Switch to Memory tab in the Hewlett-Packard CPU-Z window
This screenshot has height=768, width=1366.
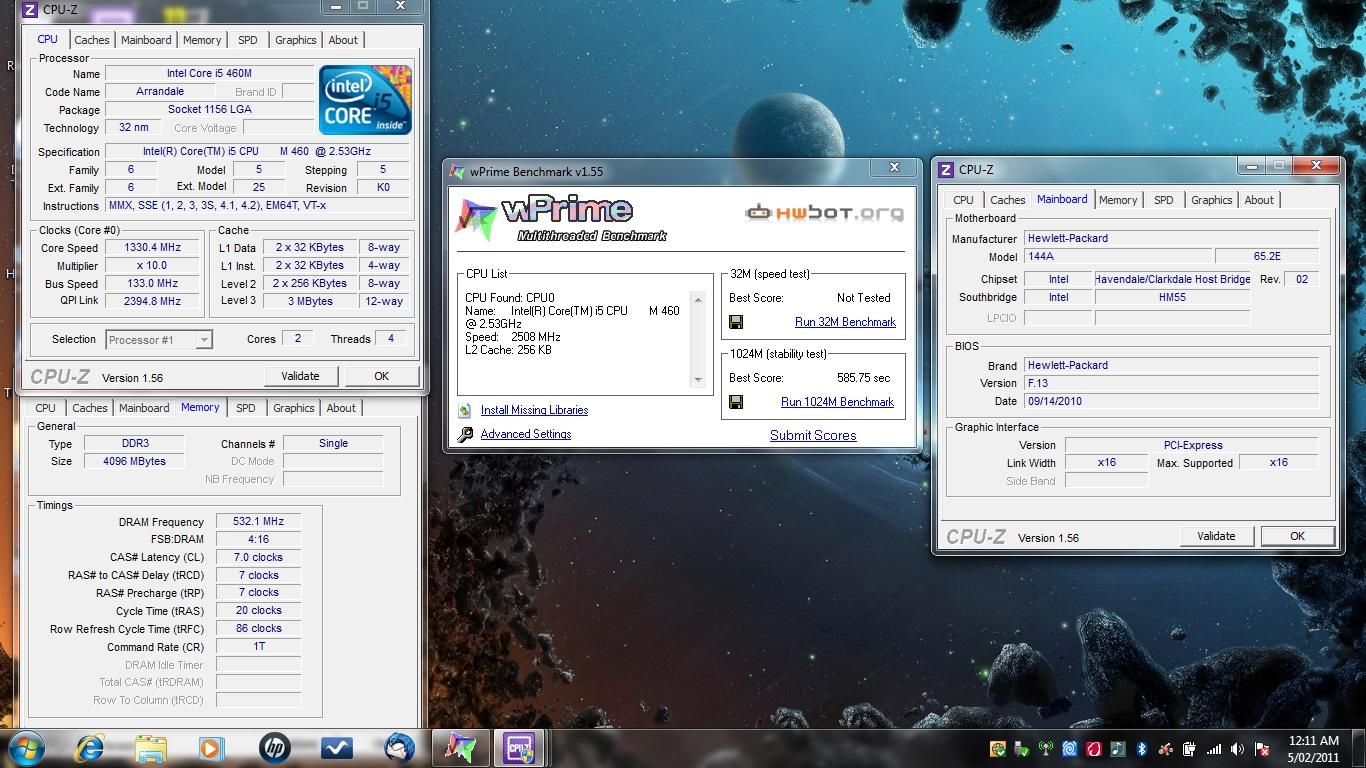(1118, 200)
